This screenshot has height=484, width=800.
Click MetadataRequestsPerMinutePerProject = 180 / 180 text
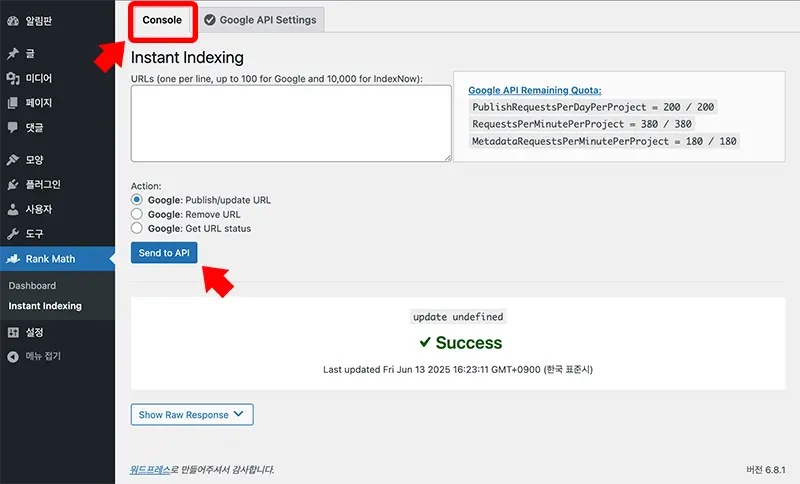point(604,141)
